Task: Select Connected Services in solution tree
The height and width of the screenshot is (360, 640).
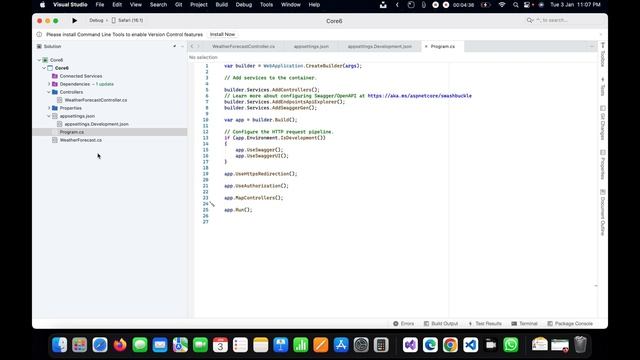Action: tap(81, 76)
